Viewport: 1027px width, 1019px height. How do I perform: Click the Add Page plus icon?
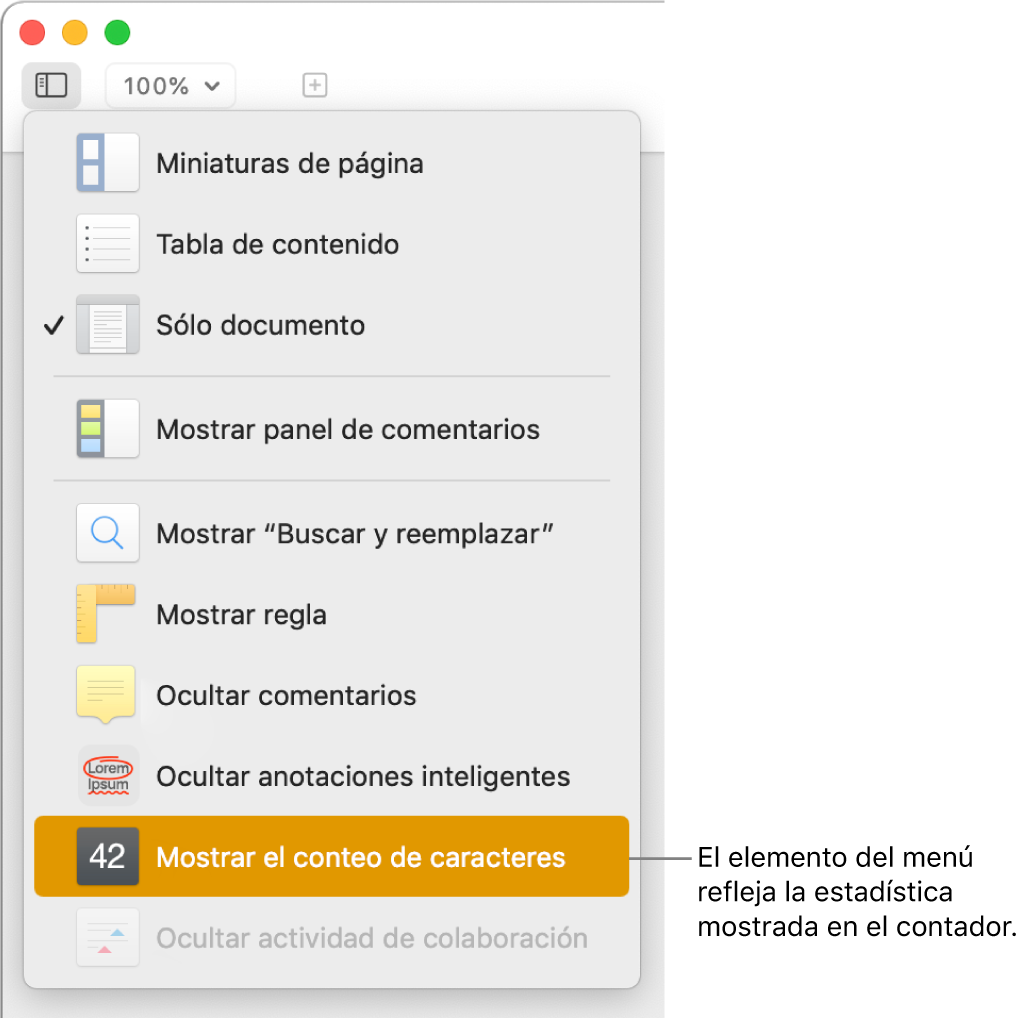(x=315, y=86)
